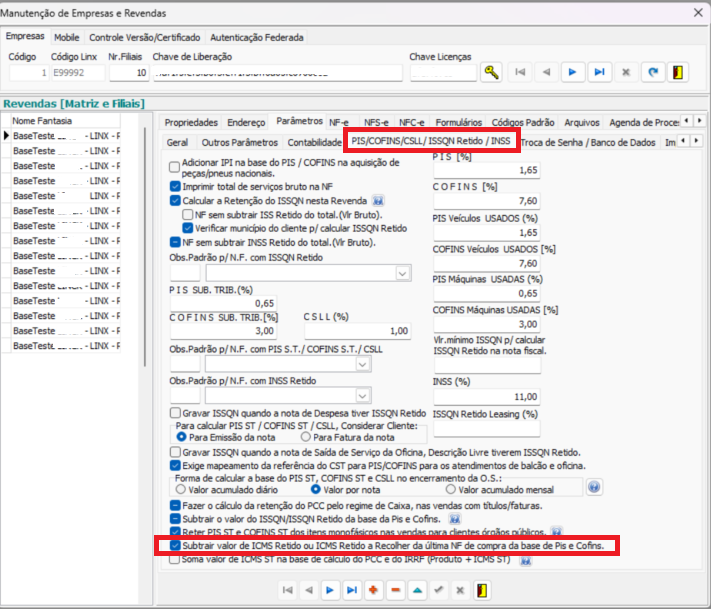Enable Adicionar IPI na base do PIS/COFINS
Viewport: 711px width, 609px height.
175,167
